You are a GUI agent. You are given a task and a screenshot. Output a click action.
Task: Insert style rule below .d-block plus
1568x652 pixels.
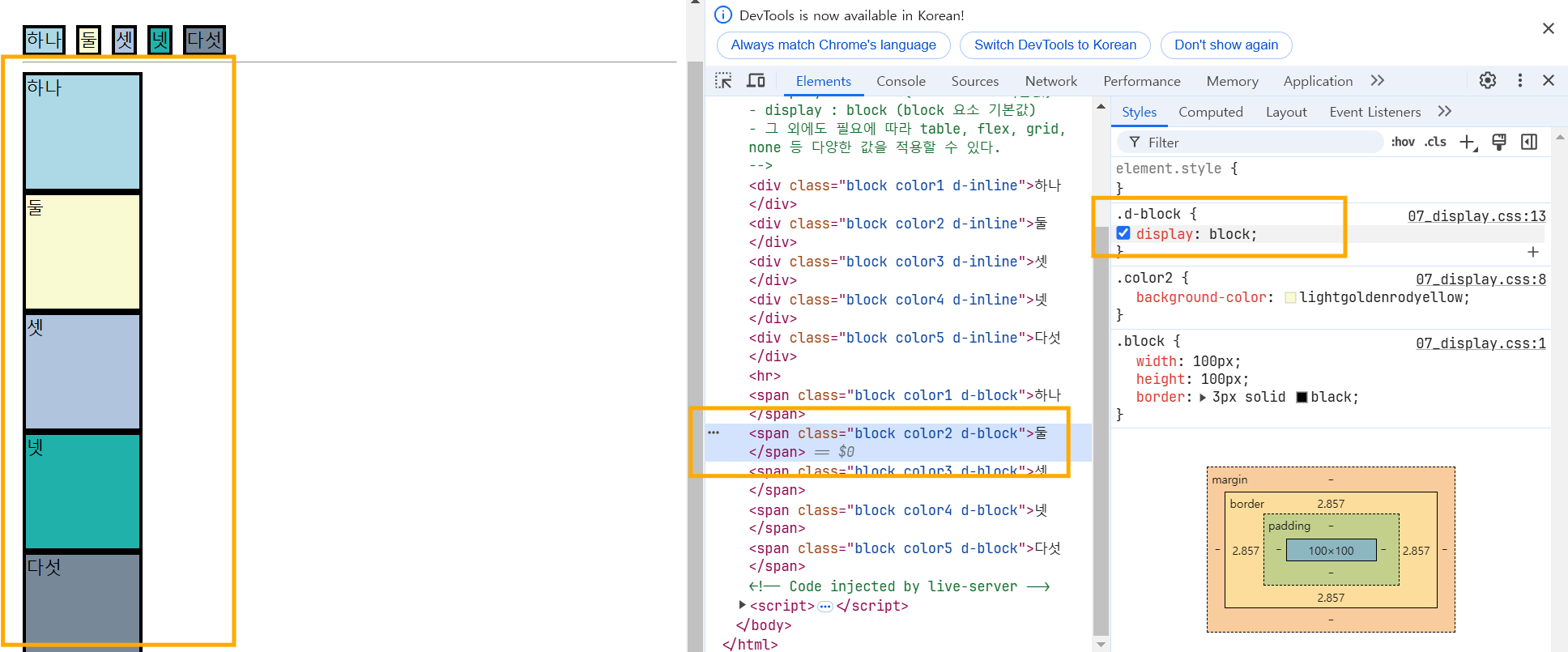[1533, 252]
